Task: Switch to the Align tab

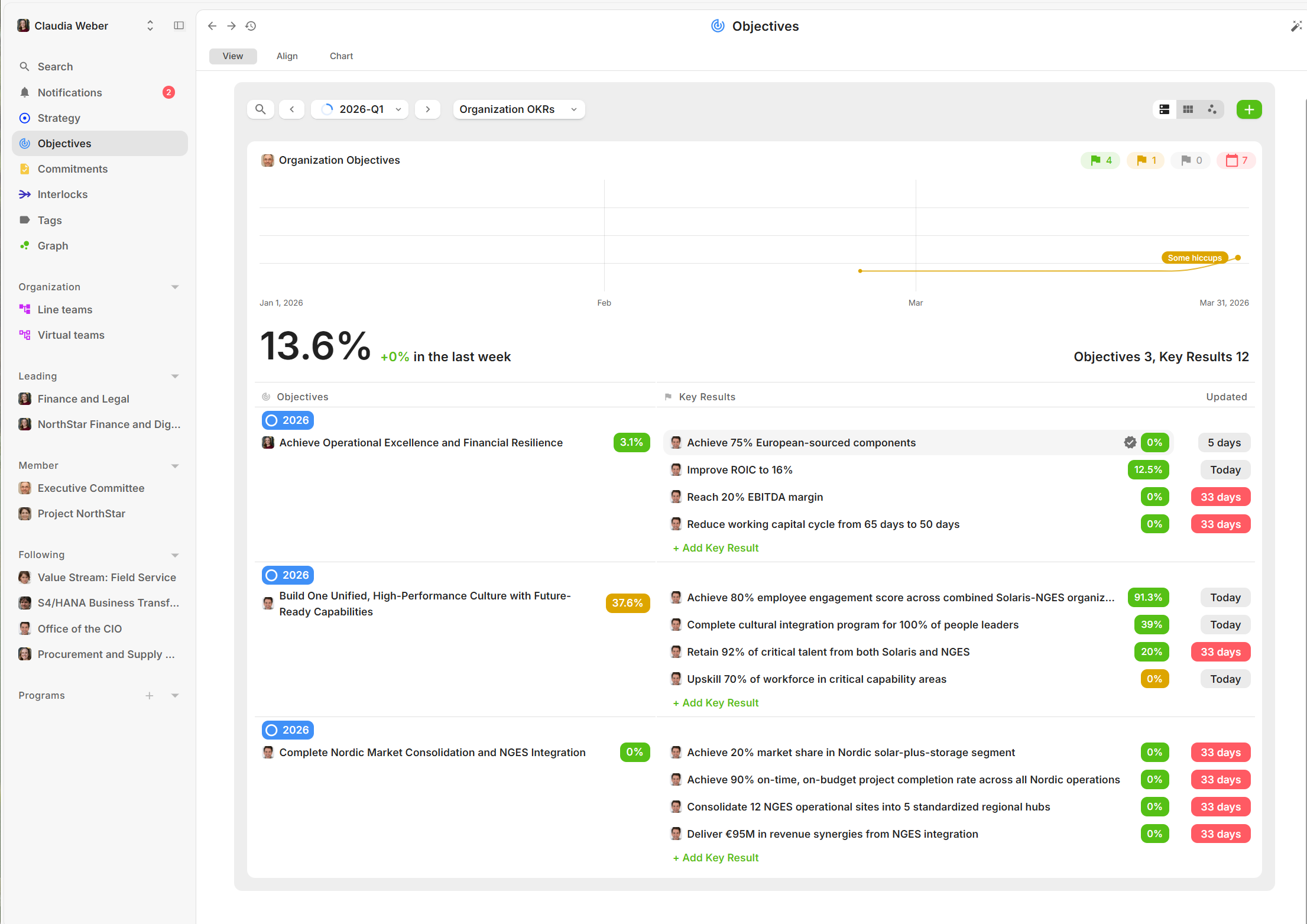Action: tap(287, 56)
